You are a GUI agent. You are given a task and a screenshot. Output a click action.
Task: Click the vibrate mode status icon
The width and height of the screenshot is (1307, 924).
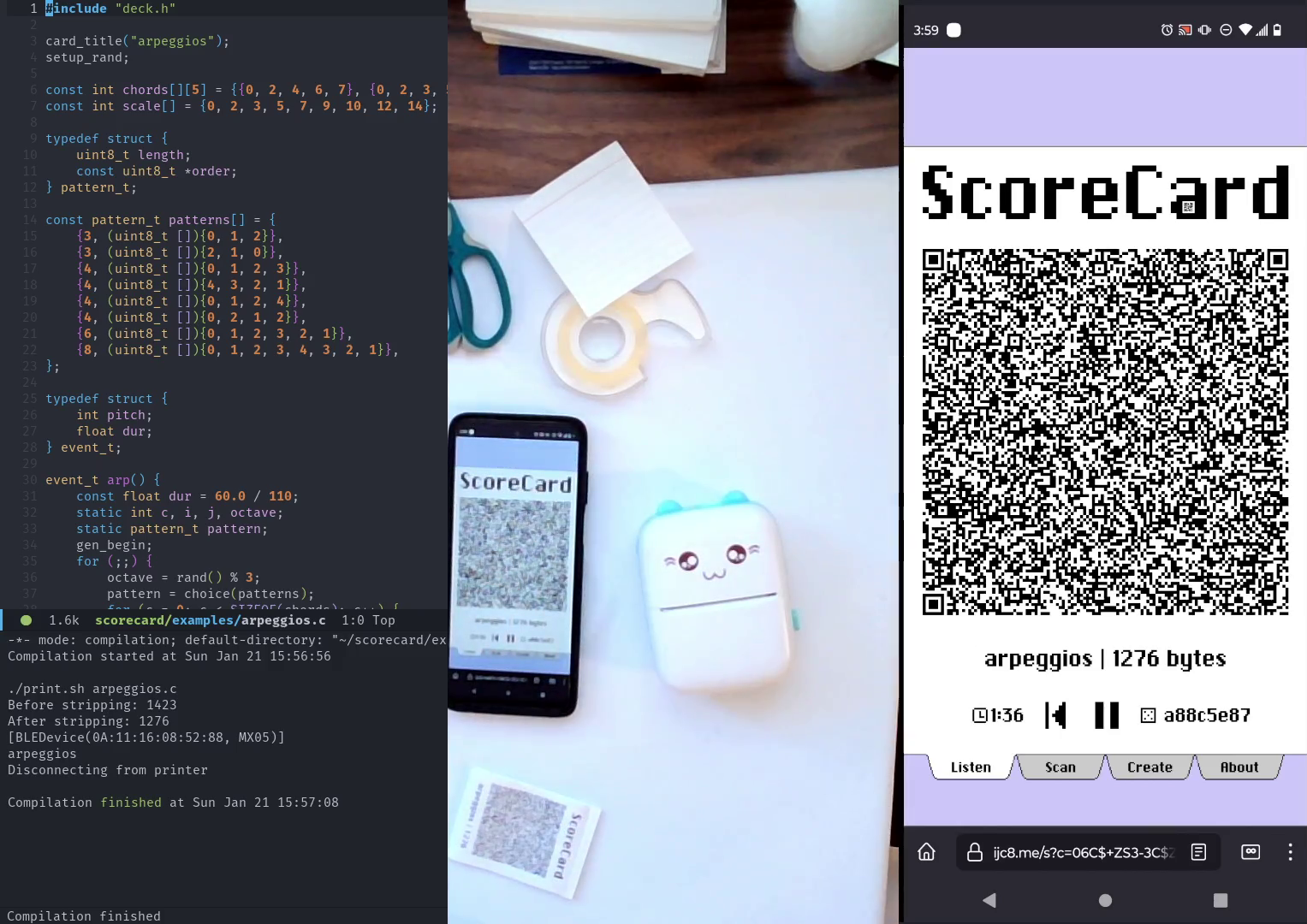1204,30
